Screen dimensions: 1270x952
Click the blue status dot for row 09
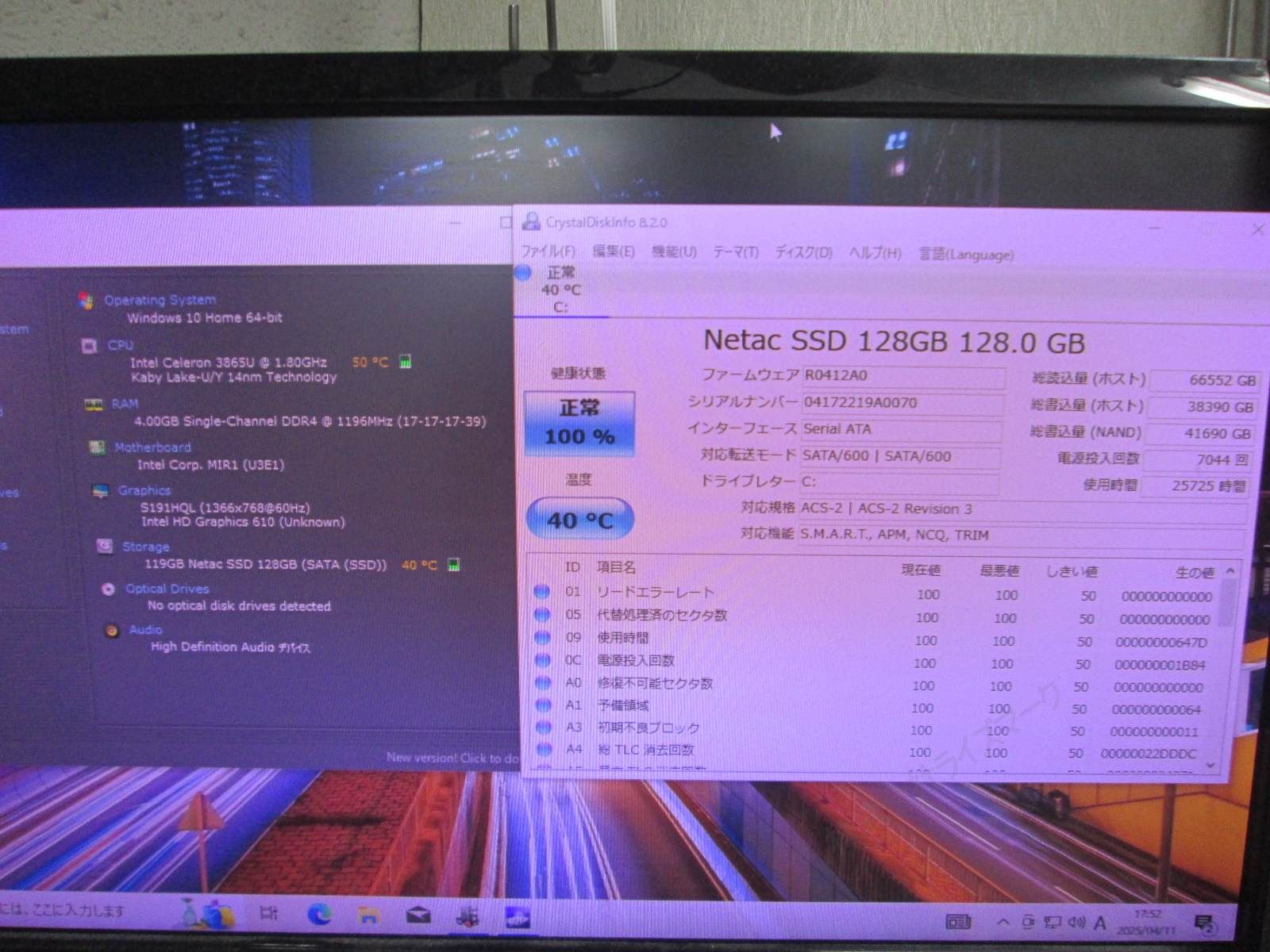(543, 637)
